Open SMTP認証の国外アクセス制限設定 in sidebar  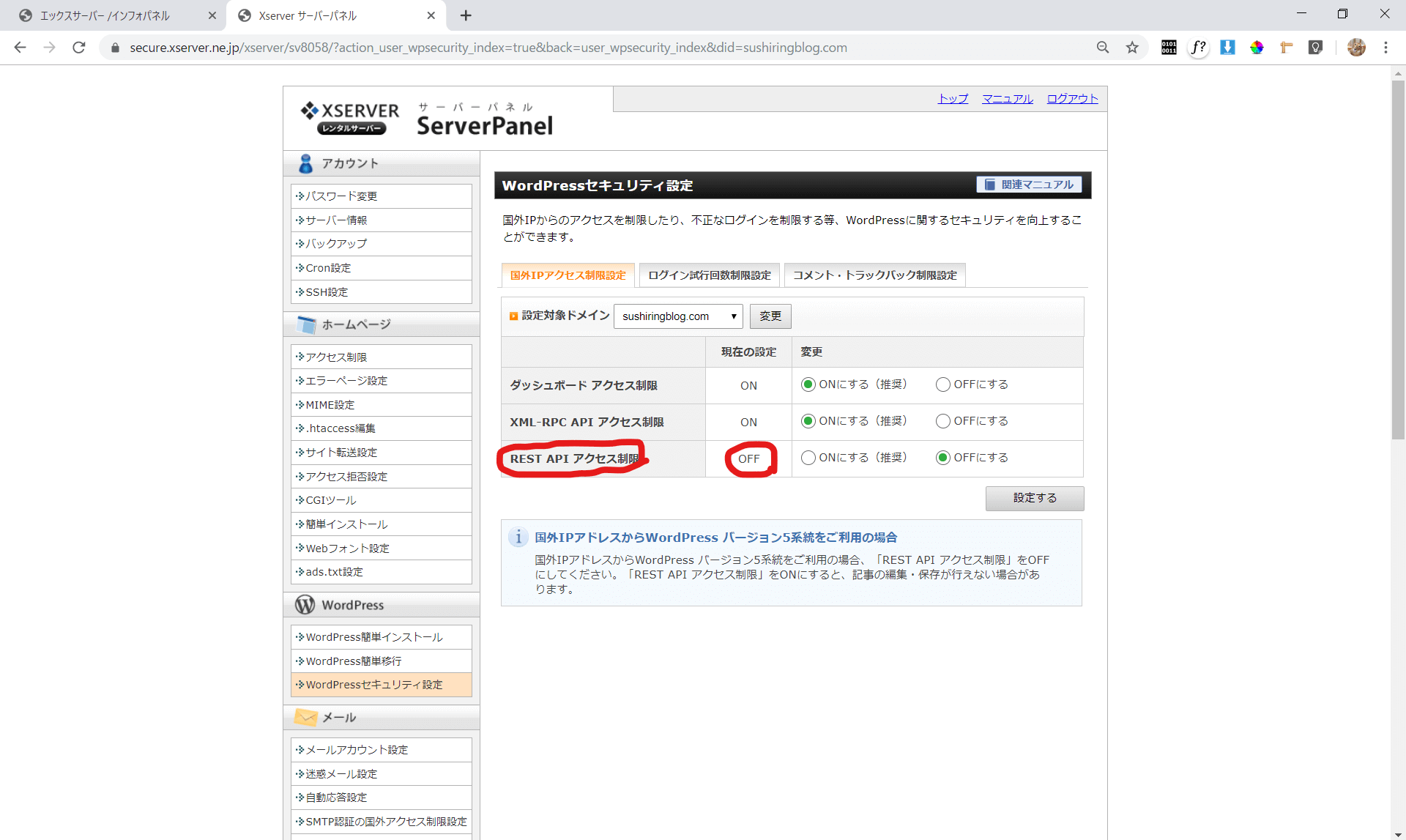381,822
